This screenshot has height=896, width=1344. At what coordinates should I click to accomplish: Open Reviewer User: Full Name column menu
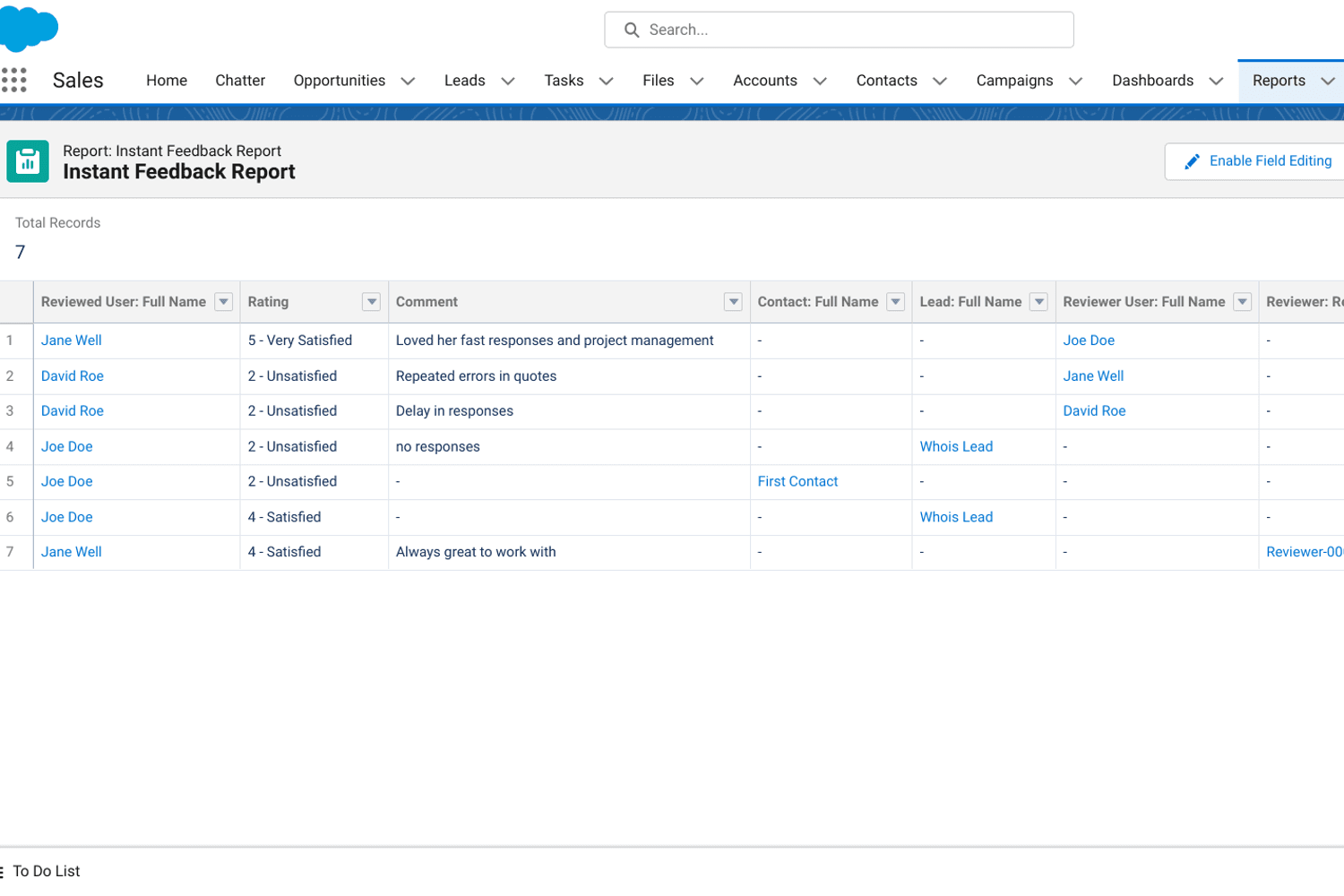coord(1243,302)
